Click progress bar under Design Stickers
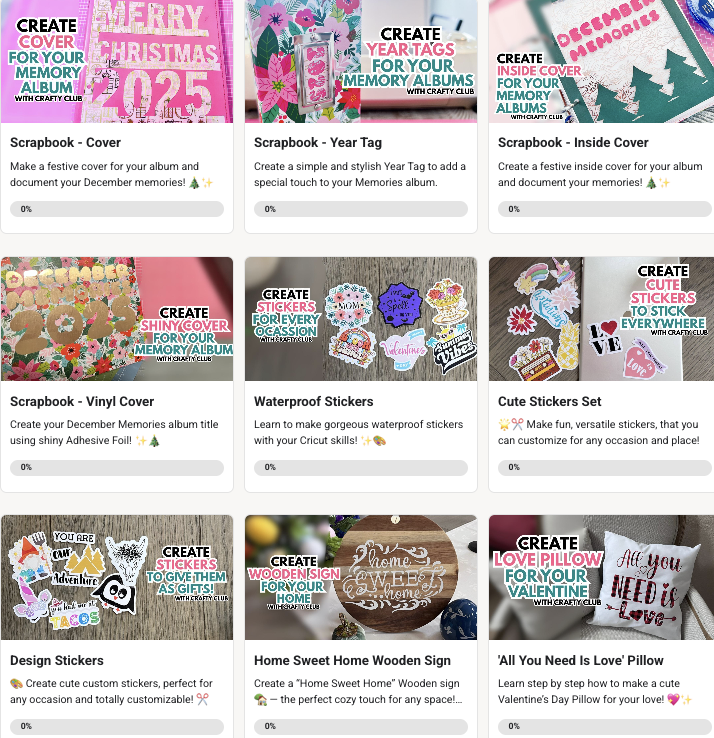 (117, 726)
